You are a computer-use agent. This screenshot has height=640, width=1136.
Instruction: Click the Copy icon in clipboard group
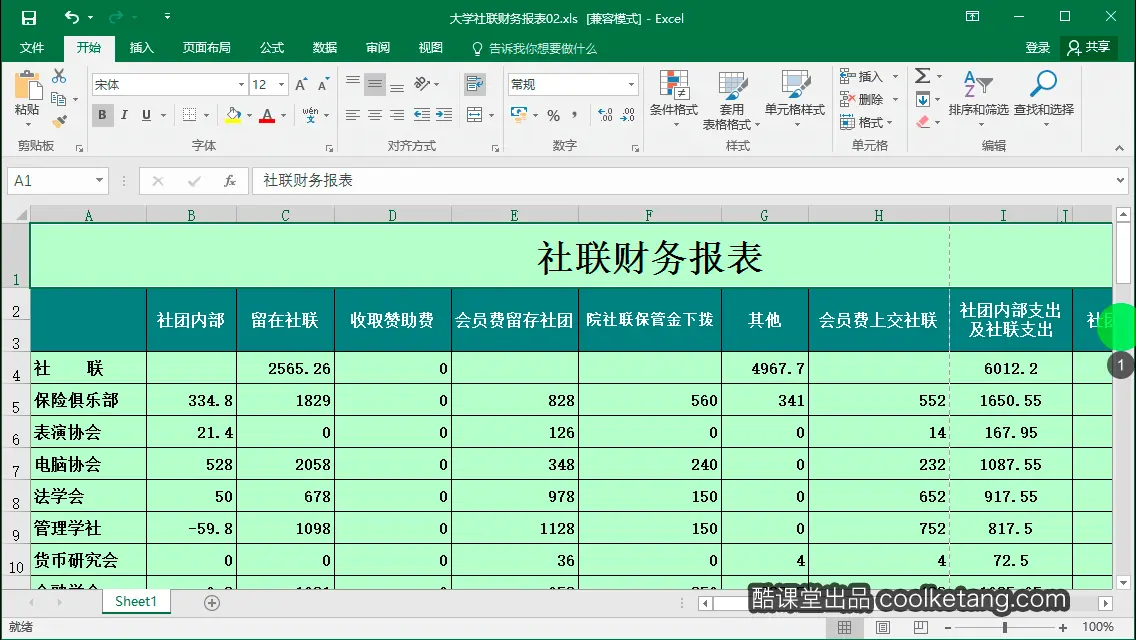point(59,99)
